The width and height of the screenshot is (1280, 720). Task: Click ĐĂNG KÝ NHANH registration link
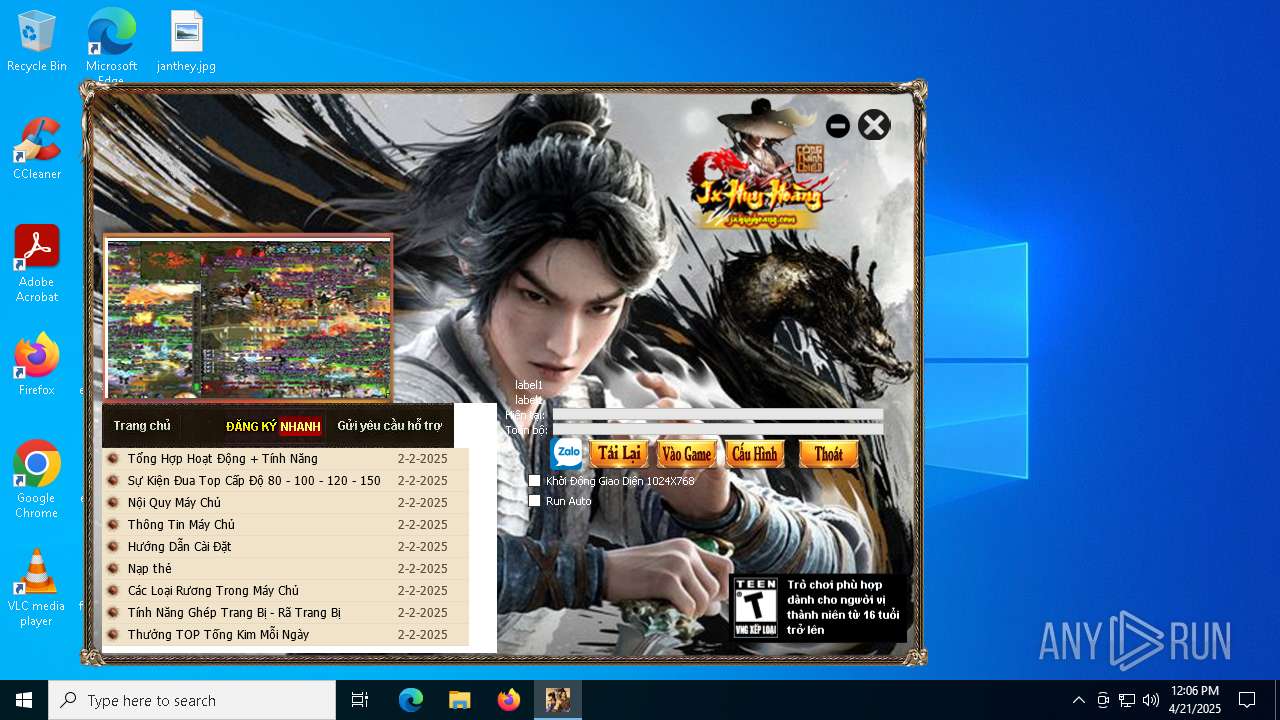(x=273, y=427)
